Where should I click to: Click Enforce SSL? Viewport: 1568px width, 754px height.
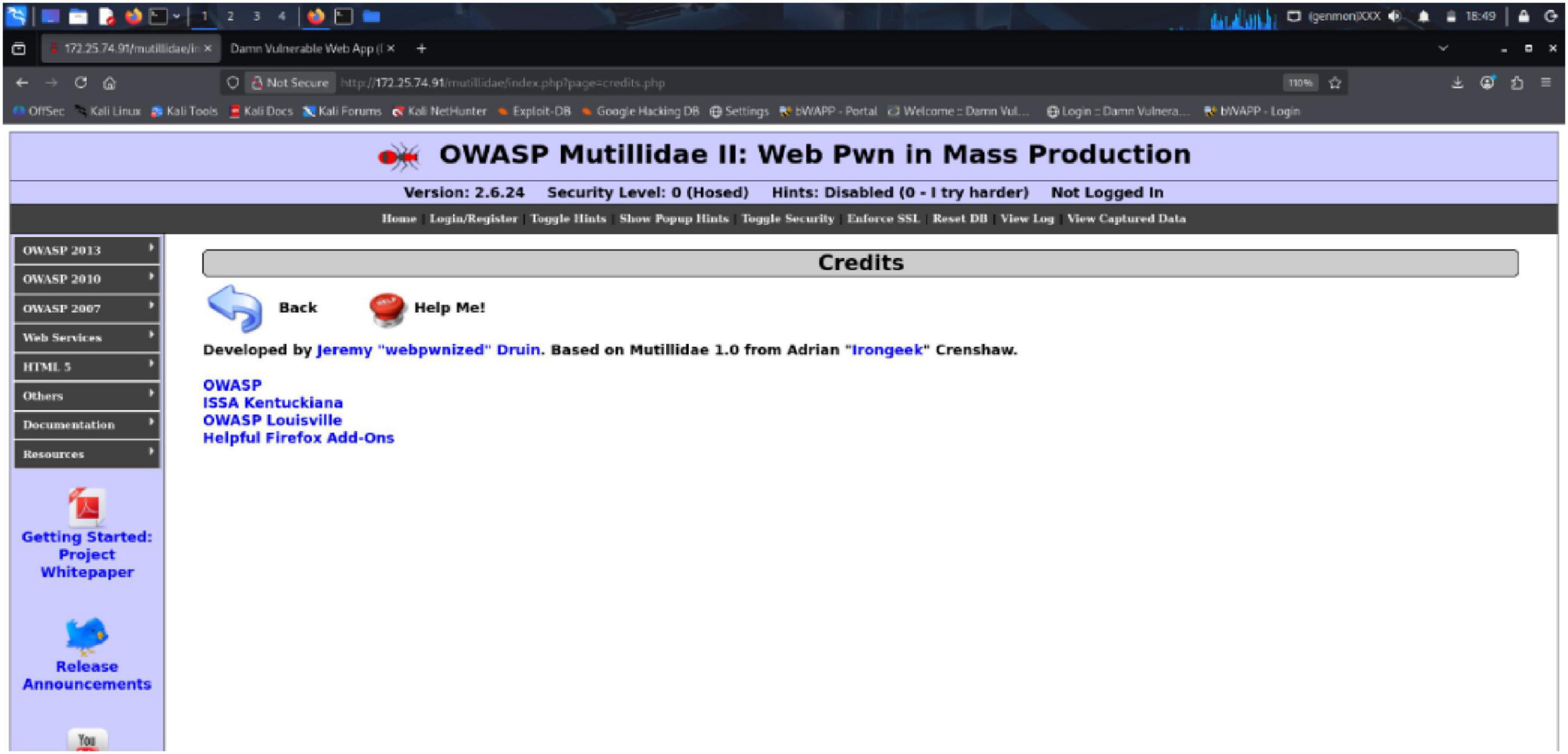tap(883, 219)
